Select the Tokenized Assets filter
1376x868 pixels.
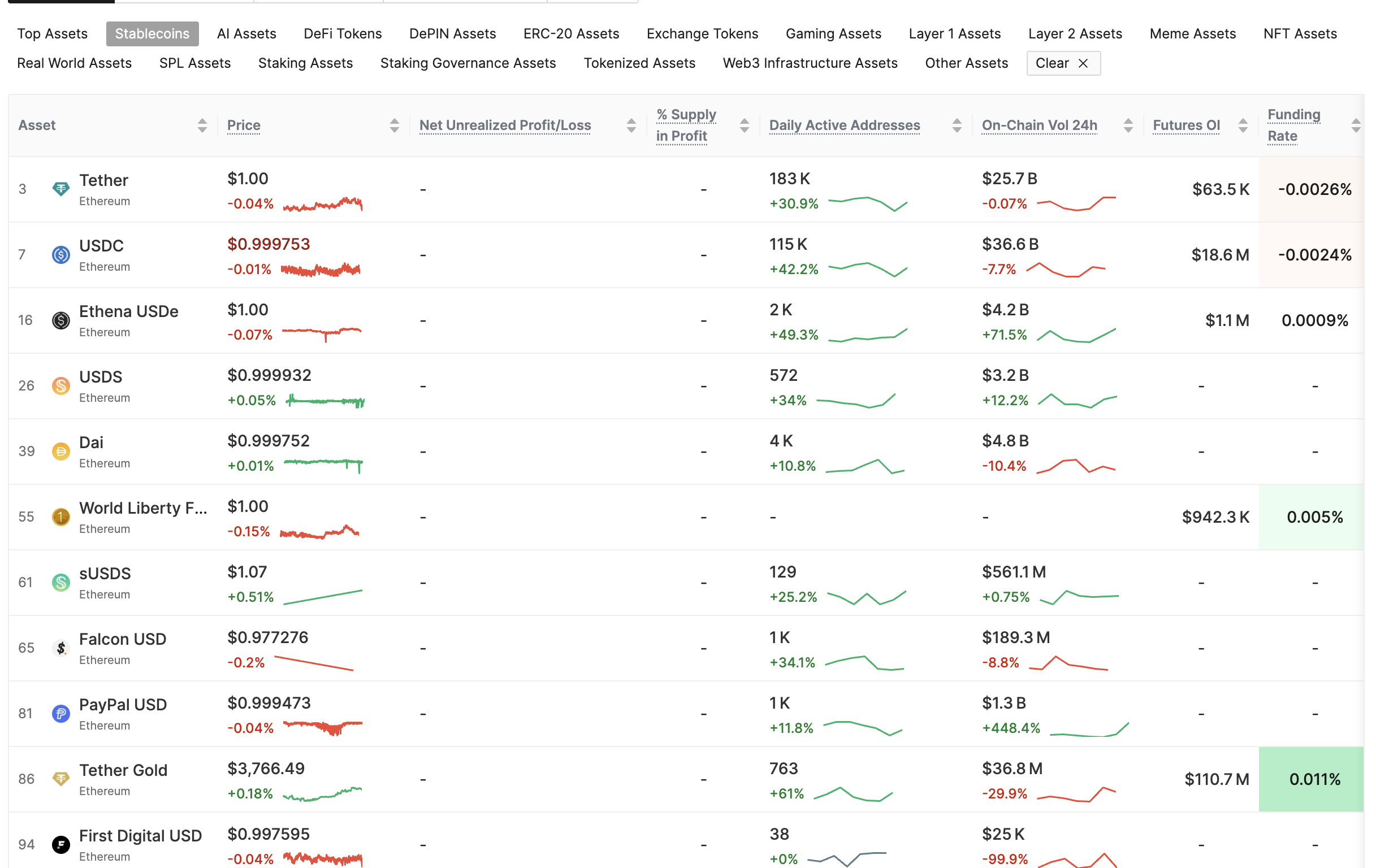click(x=639, y=63)
